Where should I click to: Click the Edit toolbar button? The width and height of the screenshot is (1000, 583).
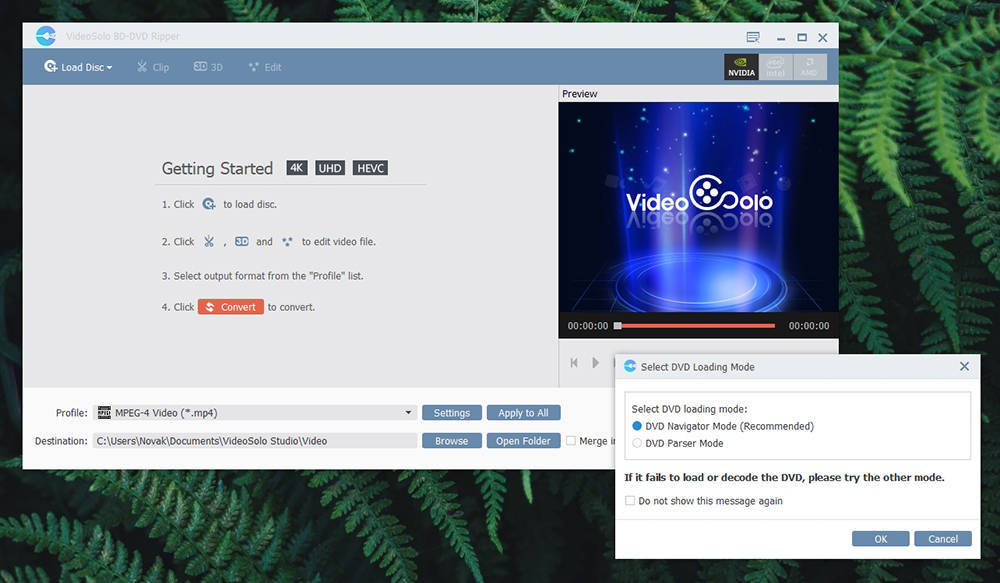(265, 67)
